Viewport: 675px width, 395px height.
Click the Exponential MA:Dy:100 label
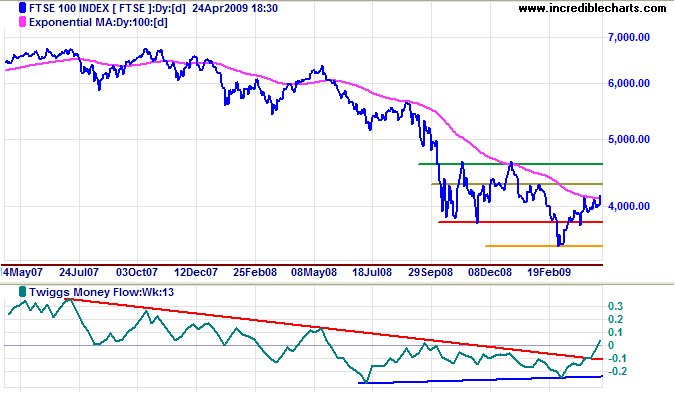tap(98, 22)
